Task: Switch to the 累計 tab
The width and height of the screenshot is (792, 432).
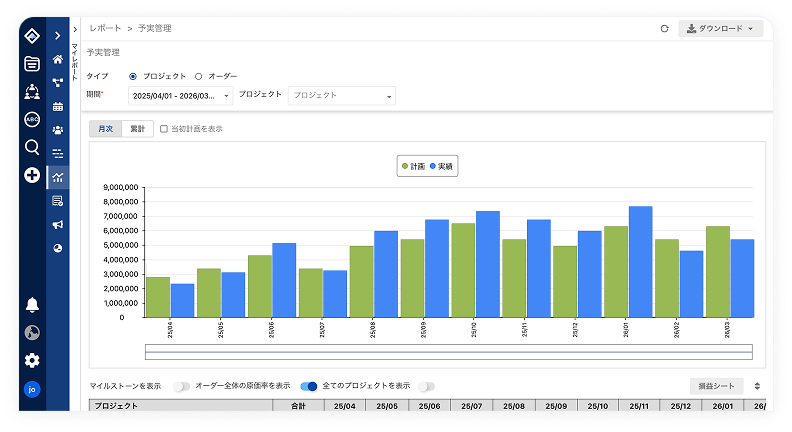Action: tap(136, 129)
